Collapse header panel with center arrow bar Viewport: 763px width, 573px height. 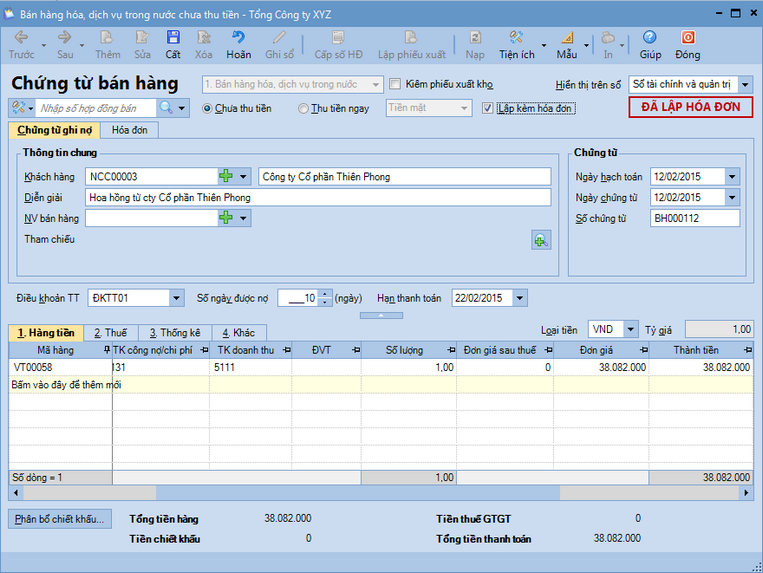pyautogui.click(x=381, y=316)
